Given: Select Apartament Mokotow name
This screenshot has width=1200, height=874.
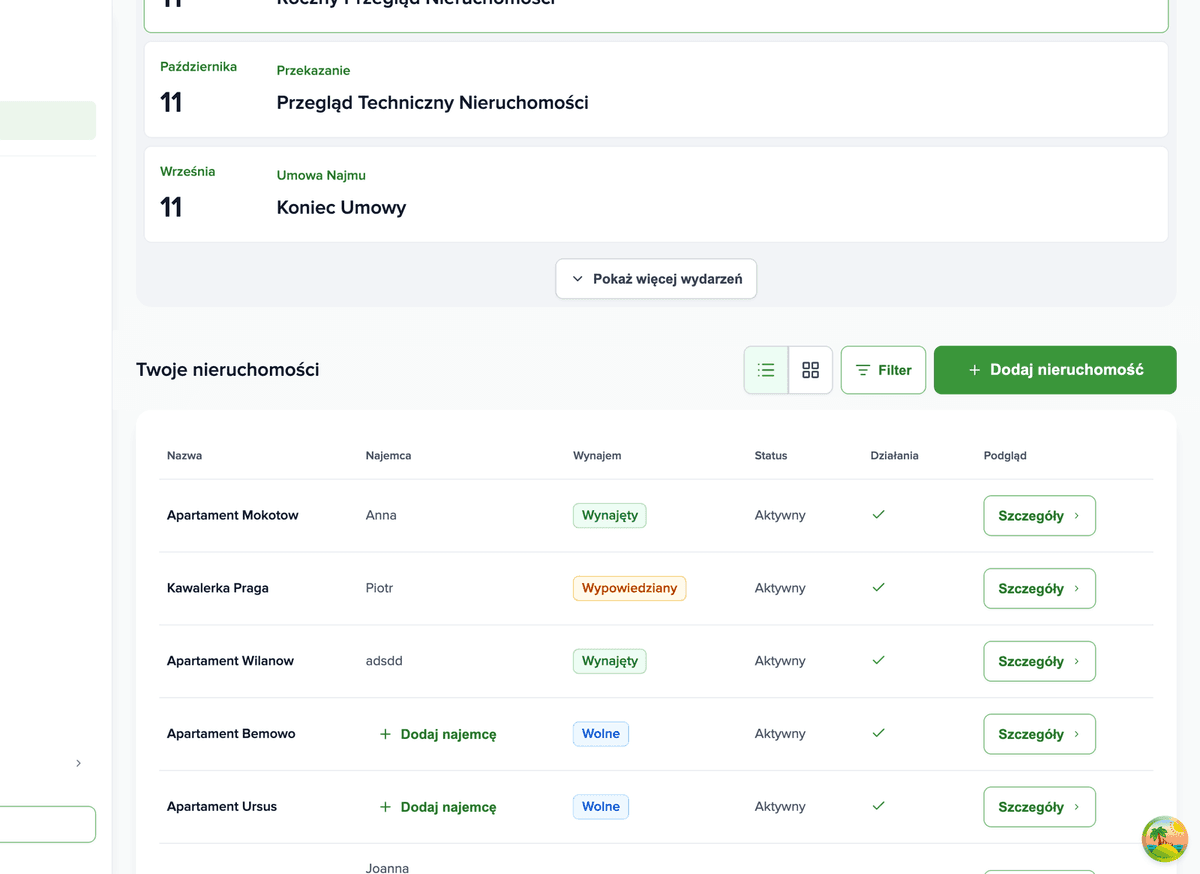Looking at the screenshot, I should coord(233,516).
